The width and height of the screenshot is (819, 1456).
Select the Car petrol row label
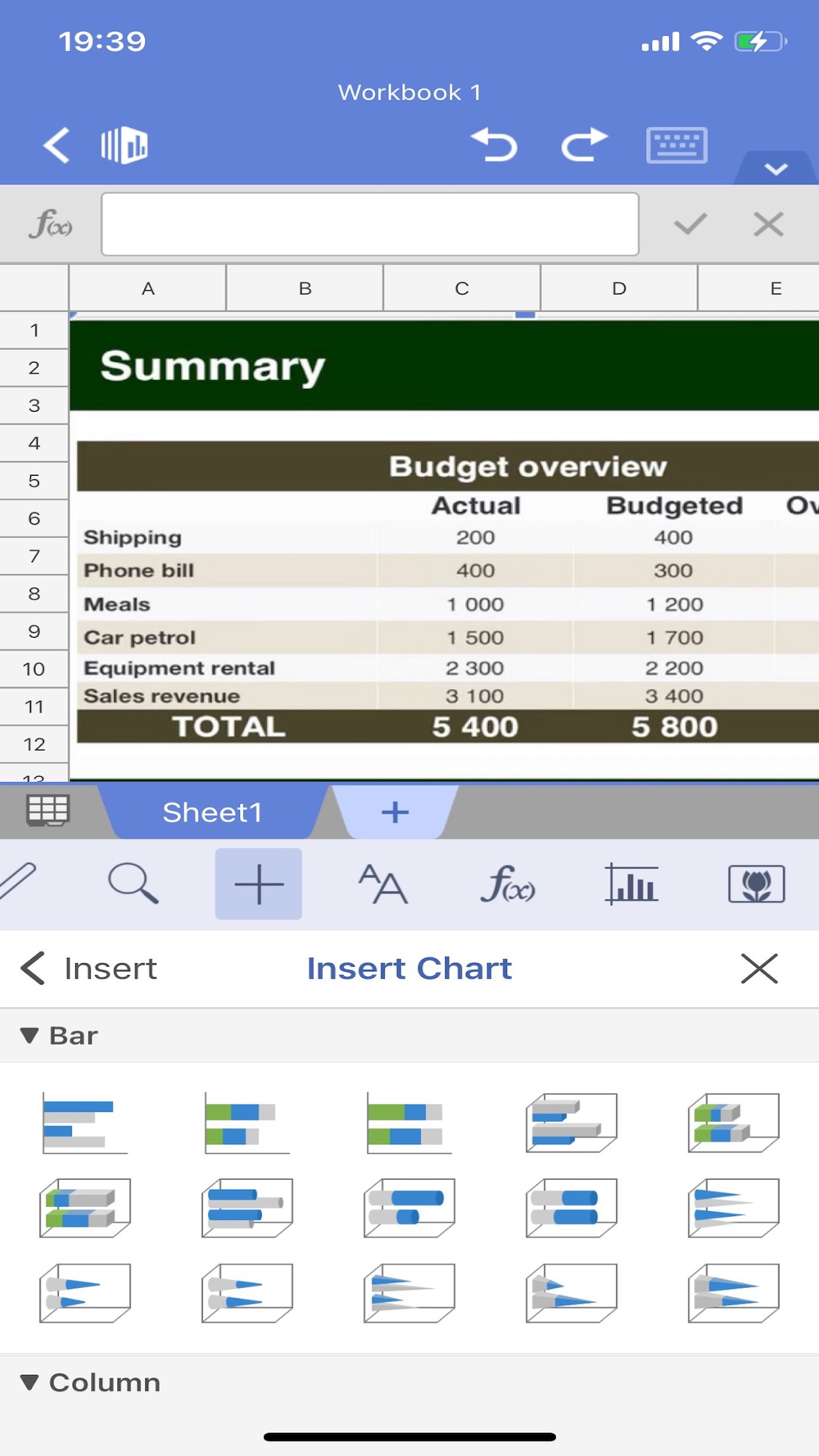pos(140,637)
